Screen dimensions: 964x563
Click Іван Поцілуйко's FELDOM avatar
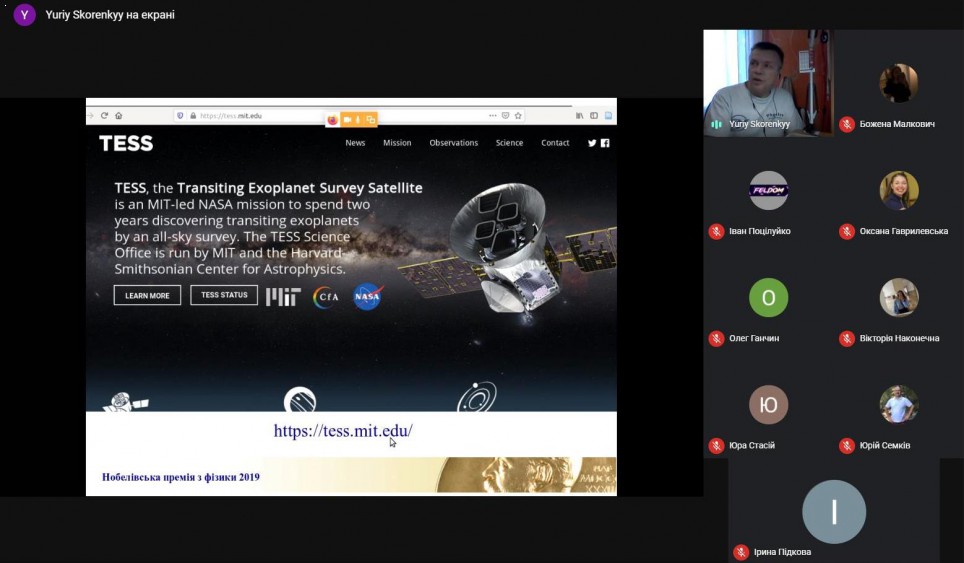pos(768,190)
